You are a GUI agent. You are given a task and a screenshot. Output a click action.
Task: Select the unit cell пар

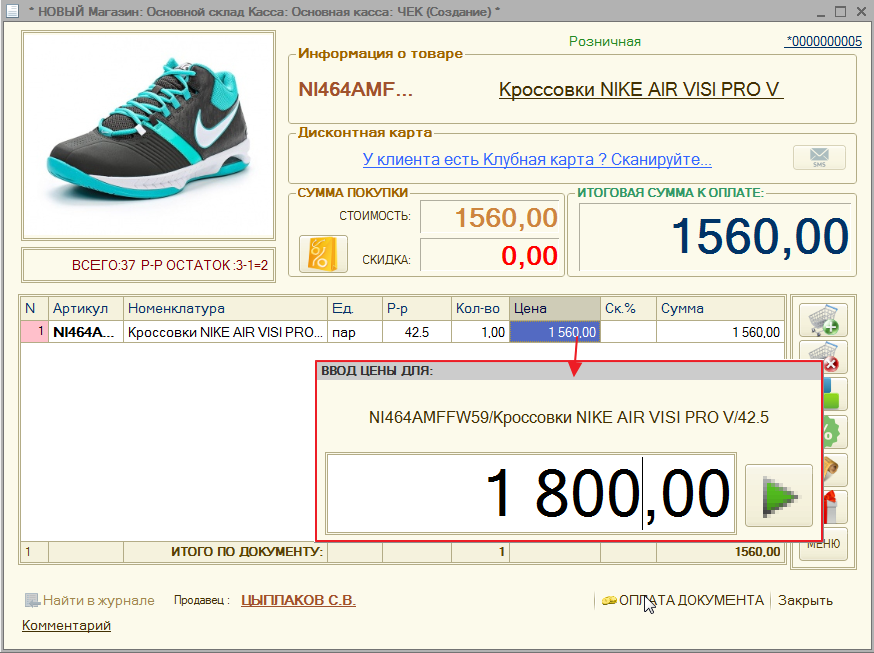355,332
